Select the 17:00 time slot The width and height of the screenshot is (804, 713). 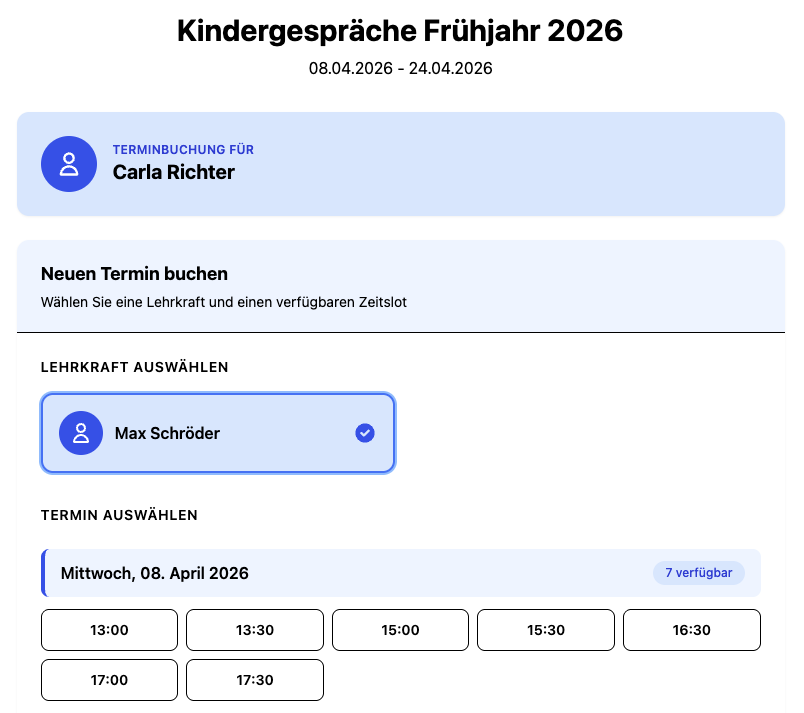pos(108,679)
